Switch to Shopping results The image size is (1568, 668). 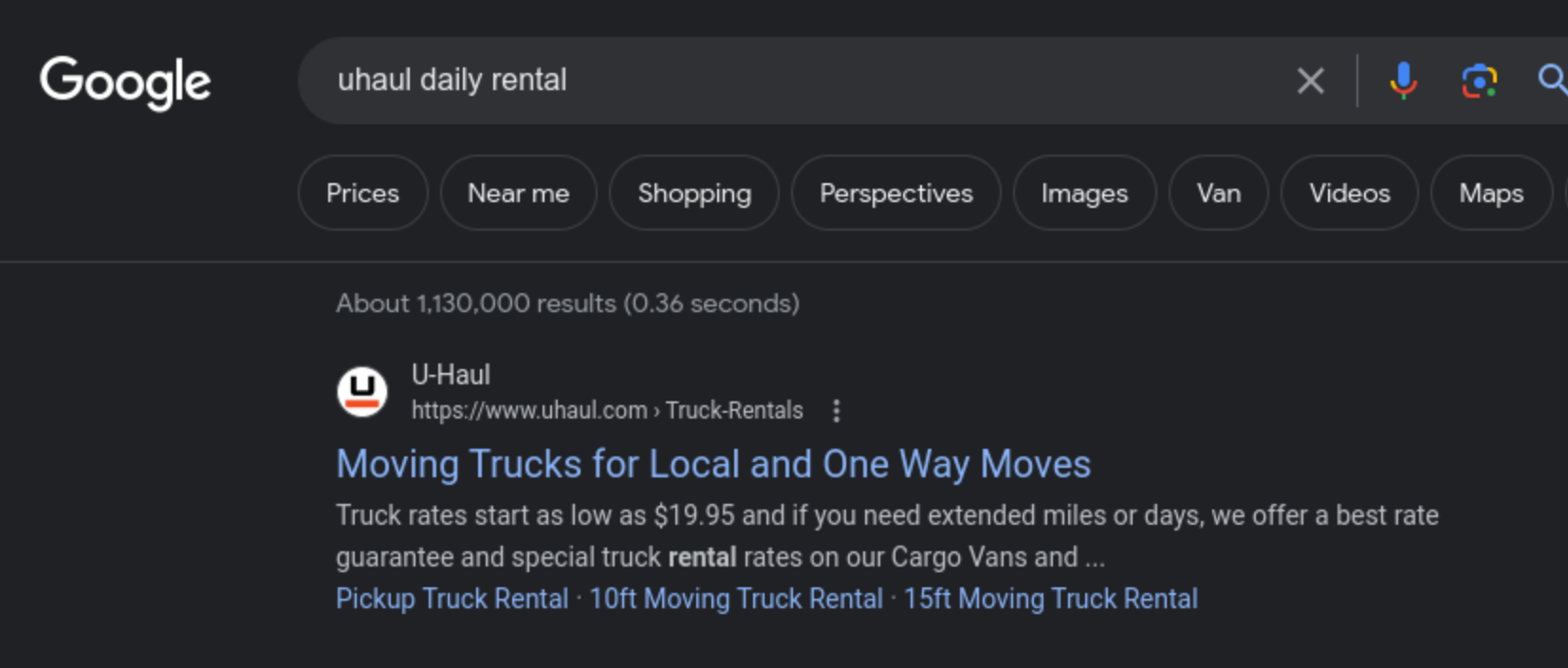click(693, 194)
